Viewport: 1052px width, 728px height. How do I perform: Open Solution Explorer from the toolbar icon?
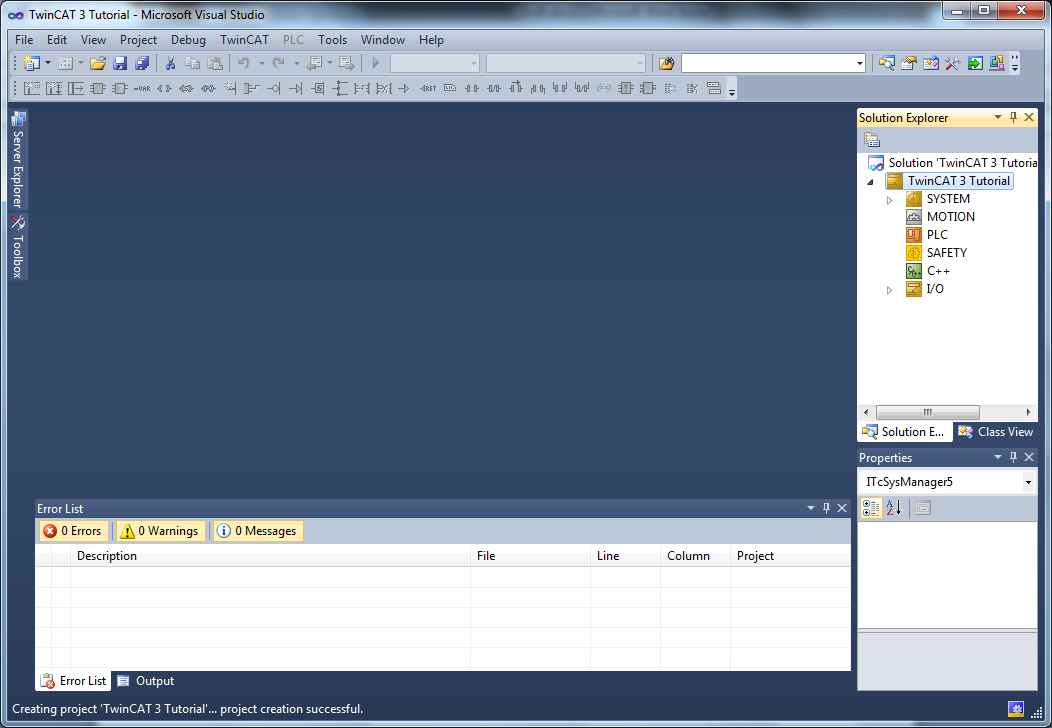pyautogui.click(x=887, y=64)
